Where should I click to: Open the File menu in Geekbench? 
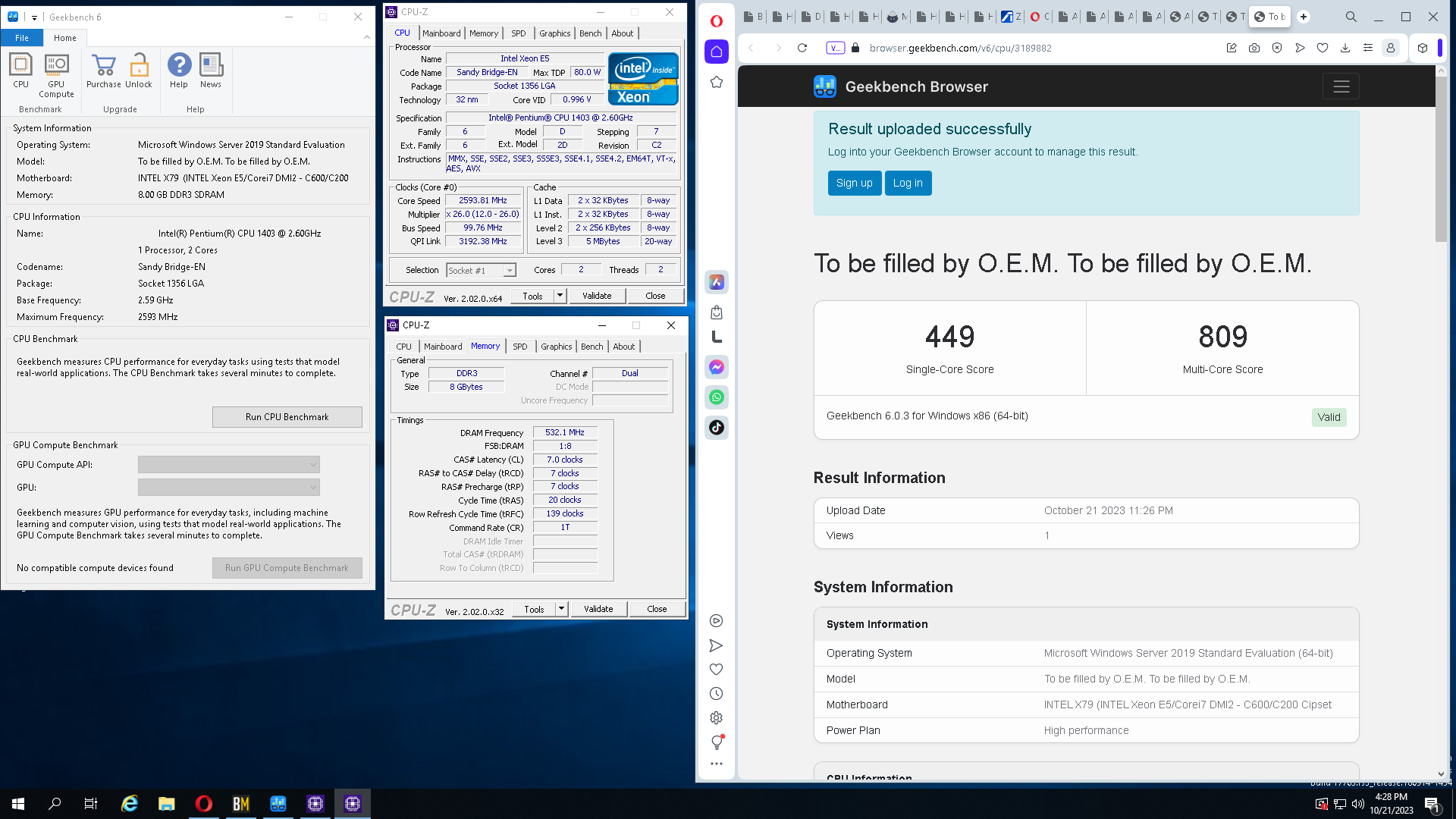pyautogui.click(x=22, y=38)
